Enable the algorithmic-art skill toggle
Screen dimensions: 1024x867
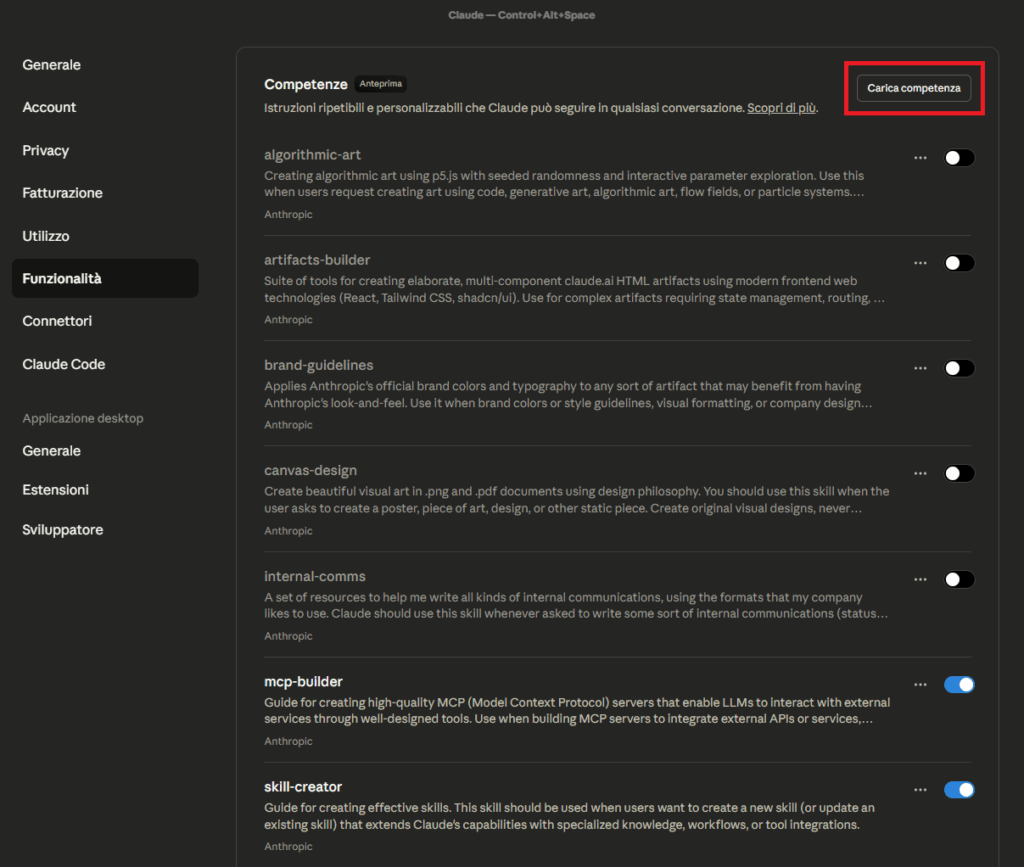pyautogui.click(x=959, y=158)
